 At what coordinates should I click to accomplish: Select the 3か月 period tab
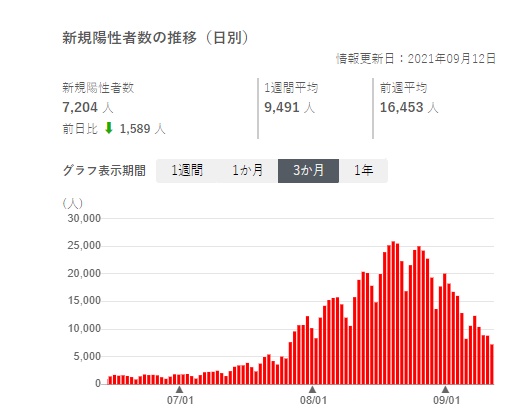click(308, 171)
